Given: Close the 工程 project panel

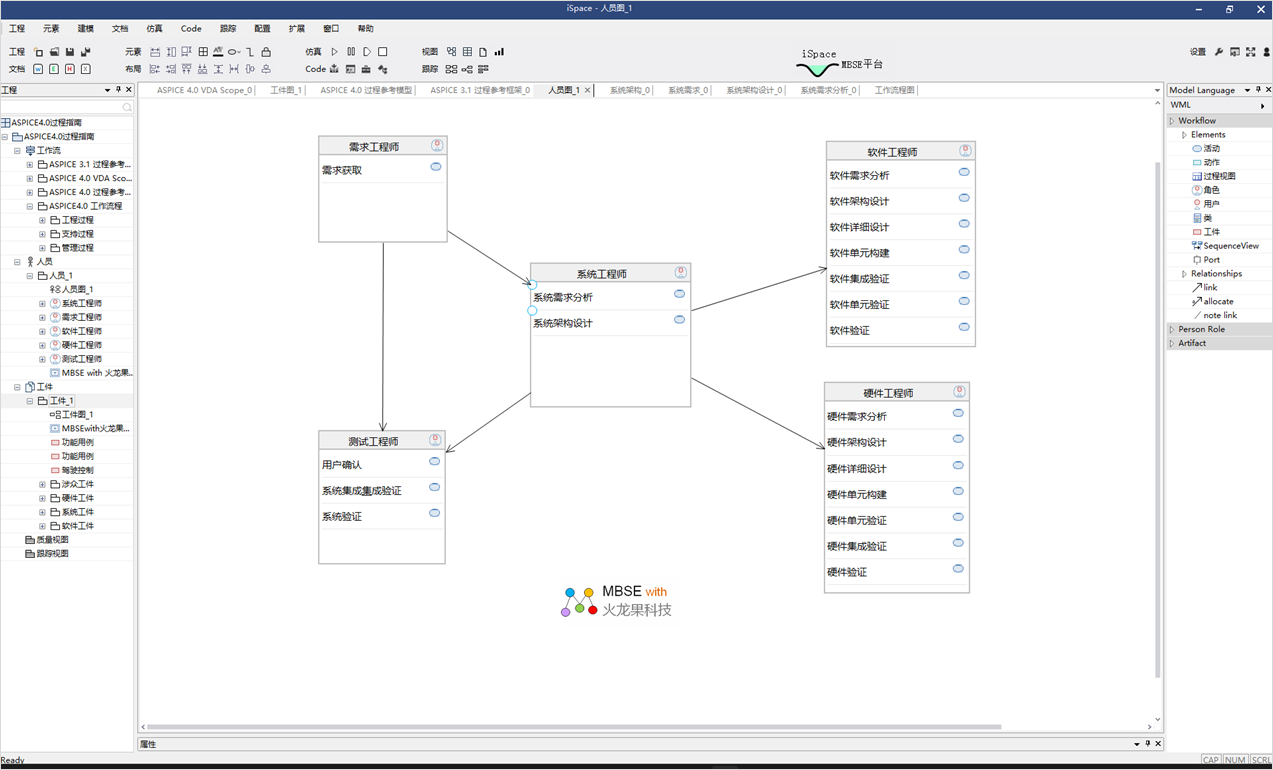Looking at the screenshot, I should tap(128, 90).
